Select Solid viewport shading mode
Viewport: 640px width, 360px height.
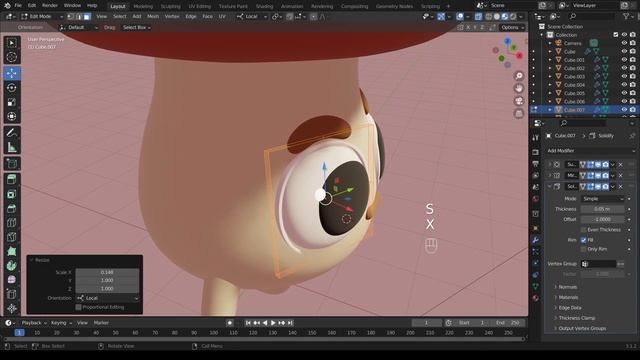coord(497,17)
